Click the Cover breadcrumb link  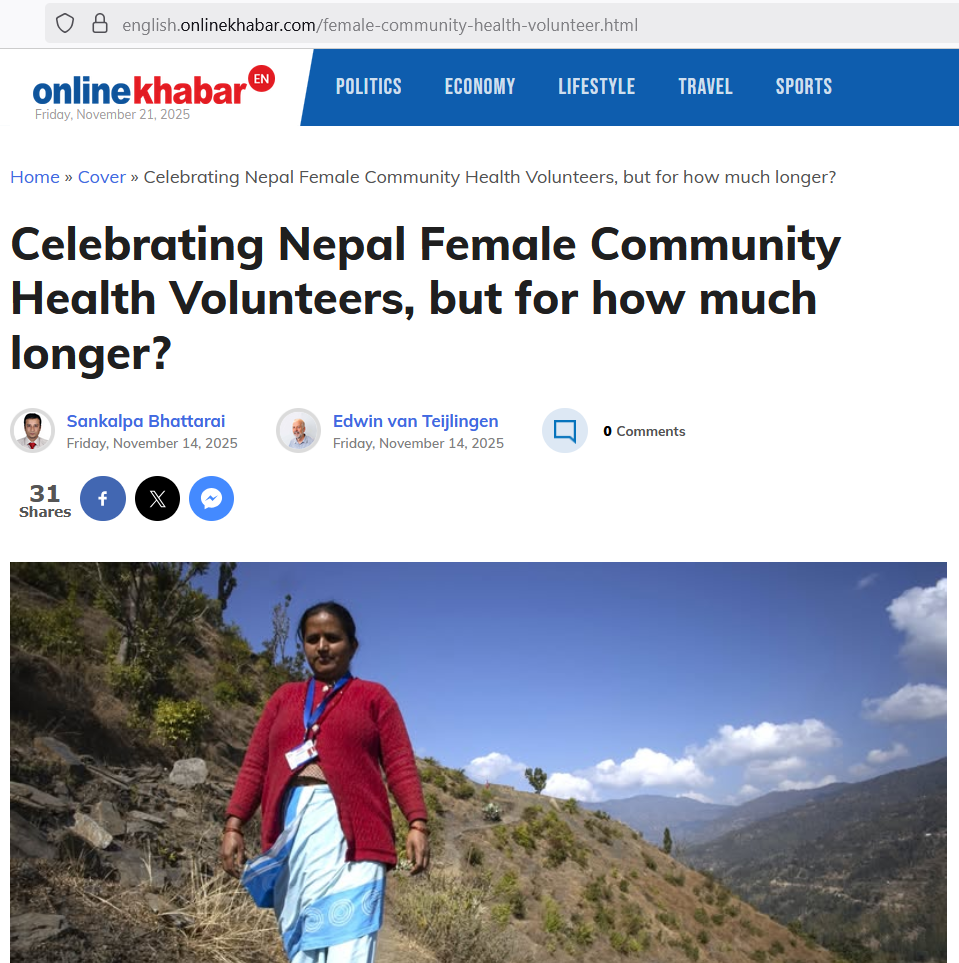[102, 177]
